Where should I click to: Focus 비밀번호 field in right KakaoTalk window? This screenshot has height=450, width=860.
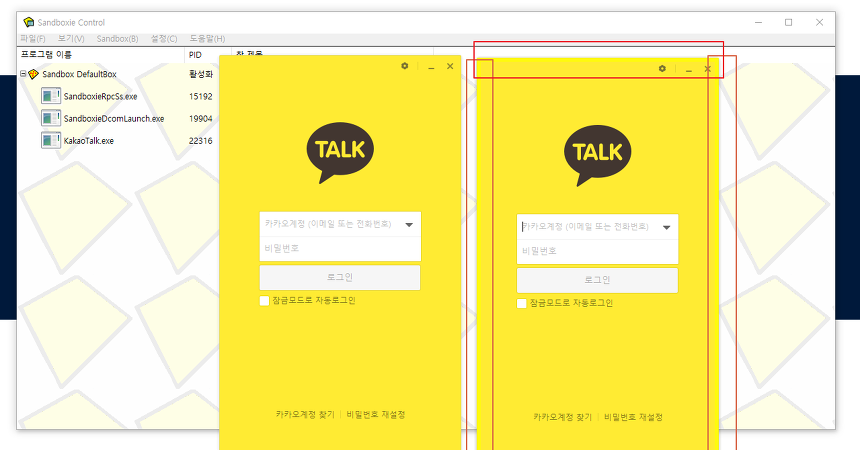point(597,251)
